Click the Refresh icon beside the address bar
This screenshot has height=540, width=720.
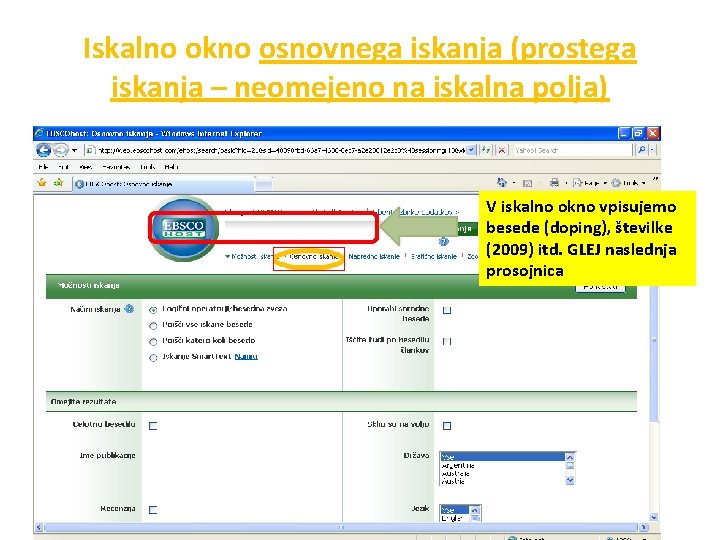click(486, 150)
